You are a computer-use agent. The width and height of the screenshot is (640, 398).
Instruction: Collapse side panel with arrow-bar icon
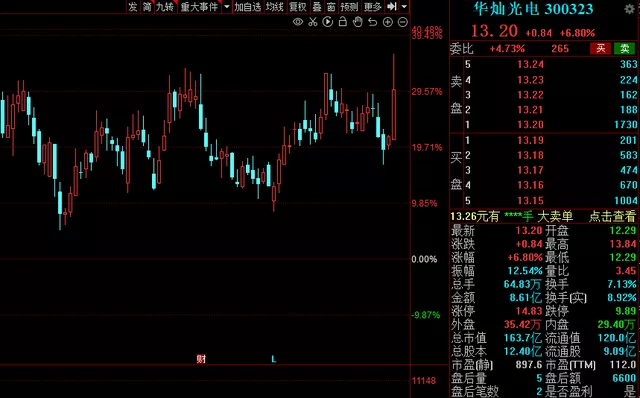(x=392, y=6)
